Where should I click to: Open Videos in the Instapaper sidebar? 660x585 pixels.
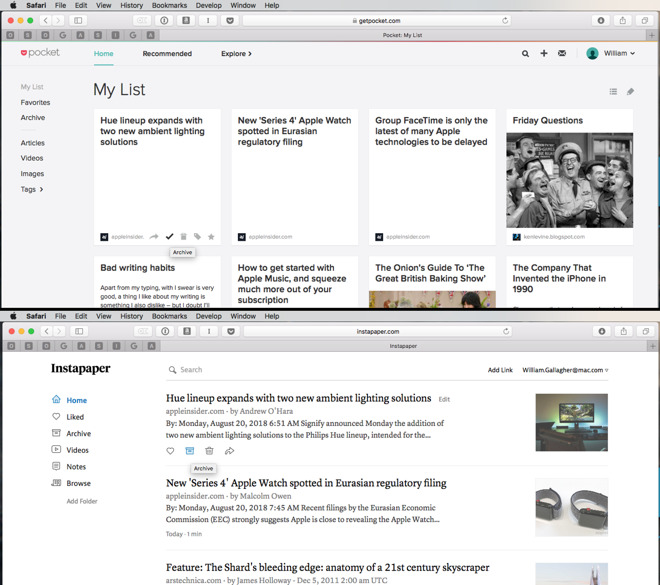coord(70,450)
